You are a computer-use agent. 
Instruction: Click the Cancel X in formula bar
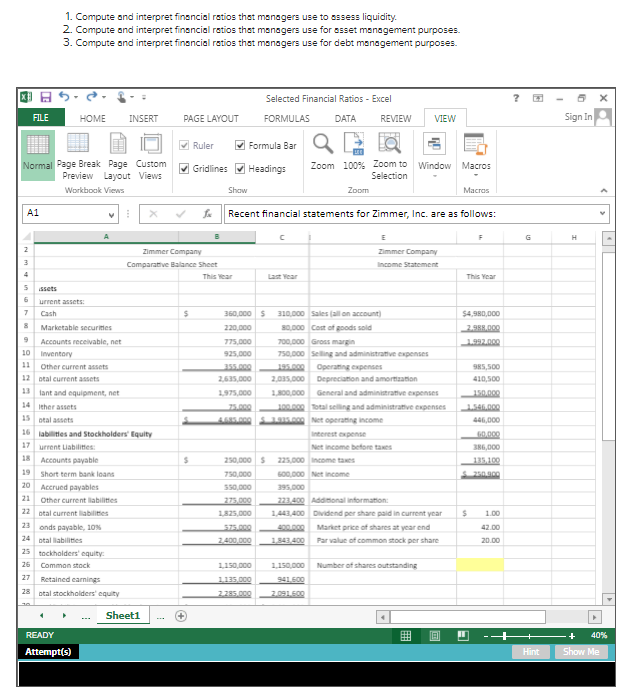153,214
